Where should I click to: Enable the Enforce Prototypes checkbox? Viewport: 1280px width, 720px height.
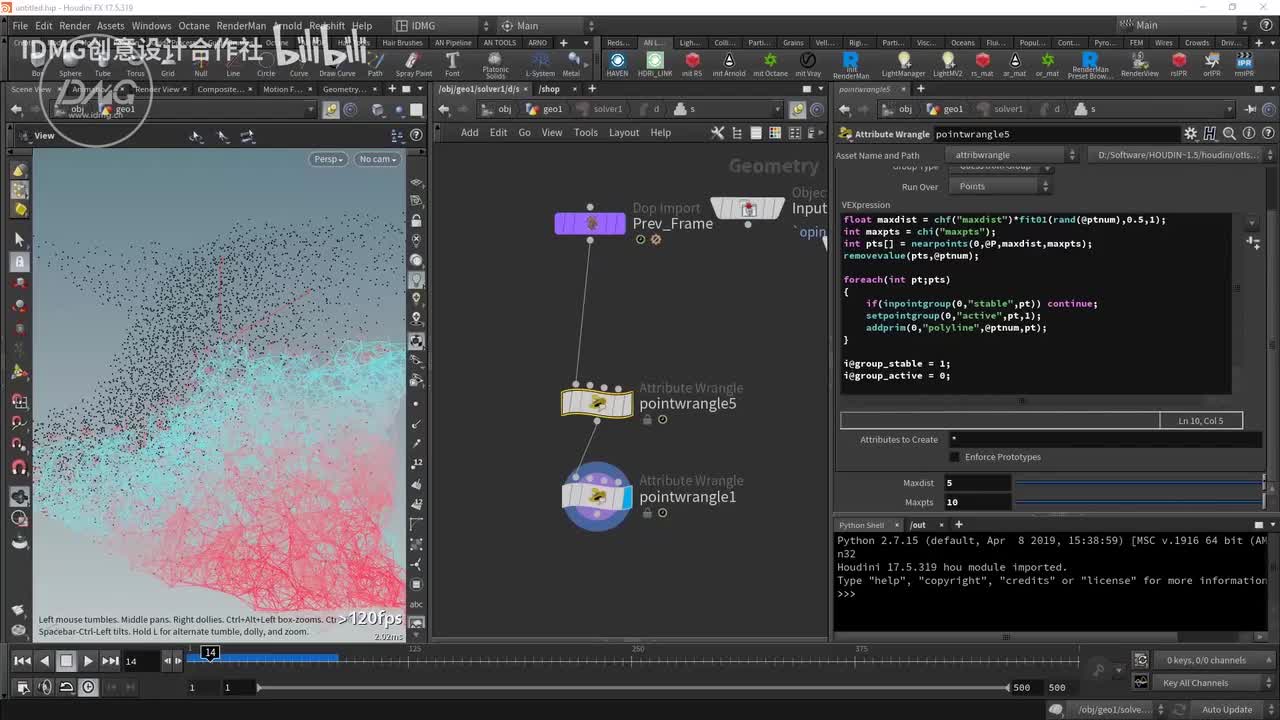coord(954,457)
